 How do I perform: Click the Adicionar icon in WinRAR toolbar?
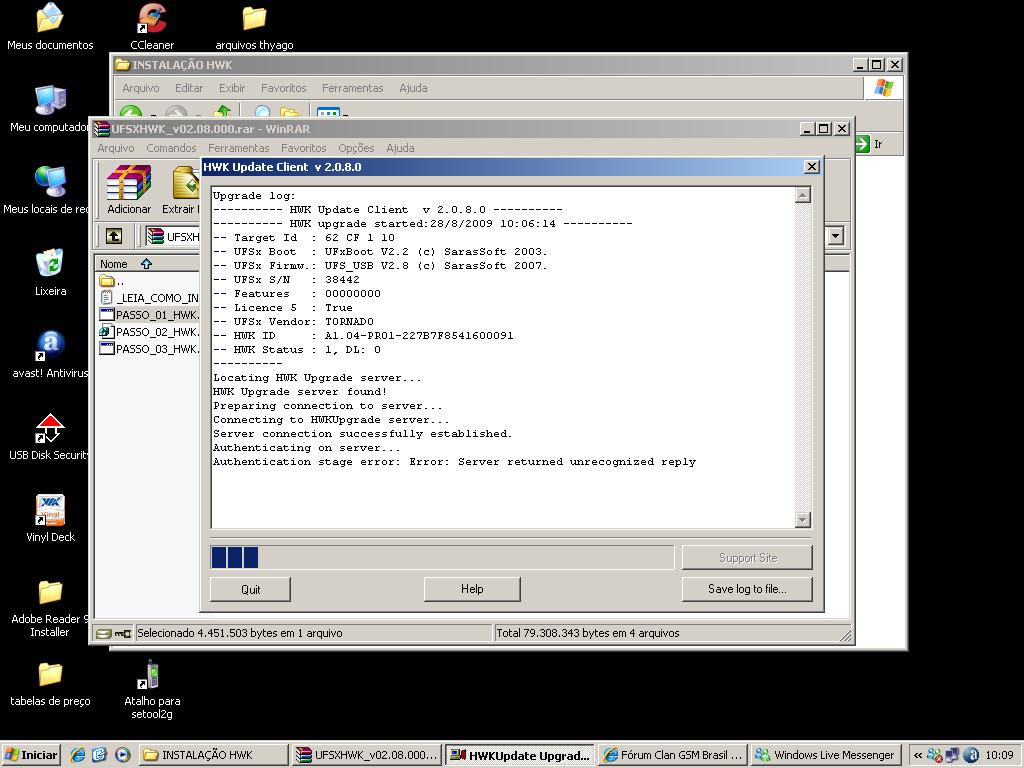[129, 189]
